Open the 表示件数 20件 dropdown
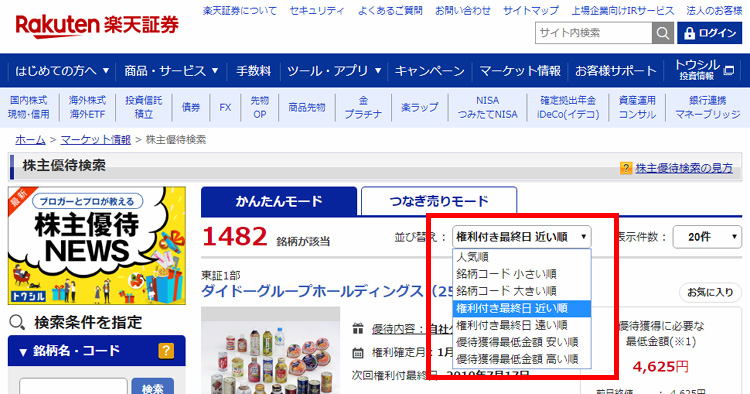This screenshot has height=394, width=750. click(707, 237)
